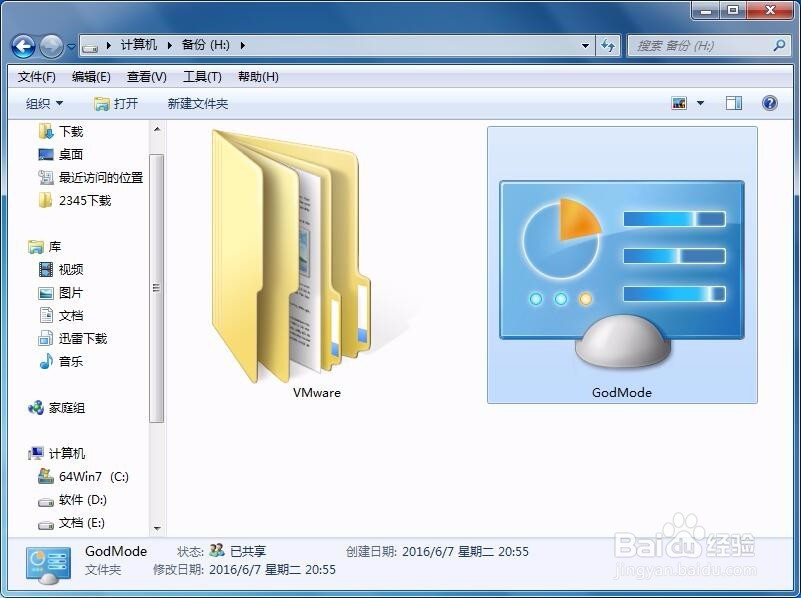The height and width of the screenshot is (598, 801).
Task: Click the Help question mark icon
Action: 768,102
